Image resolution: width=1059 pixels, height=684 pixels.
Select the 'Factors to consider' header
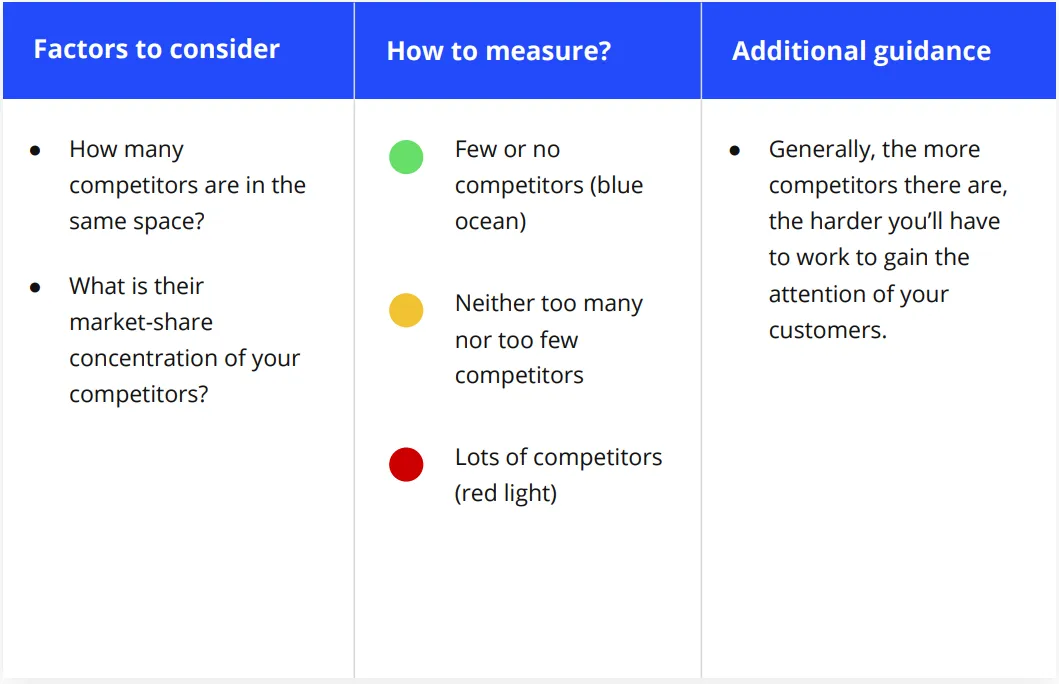click(x=157, y=49)
